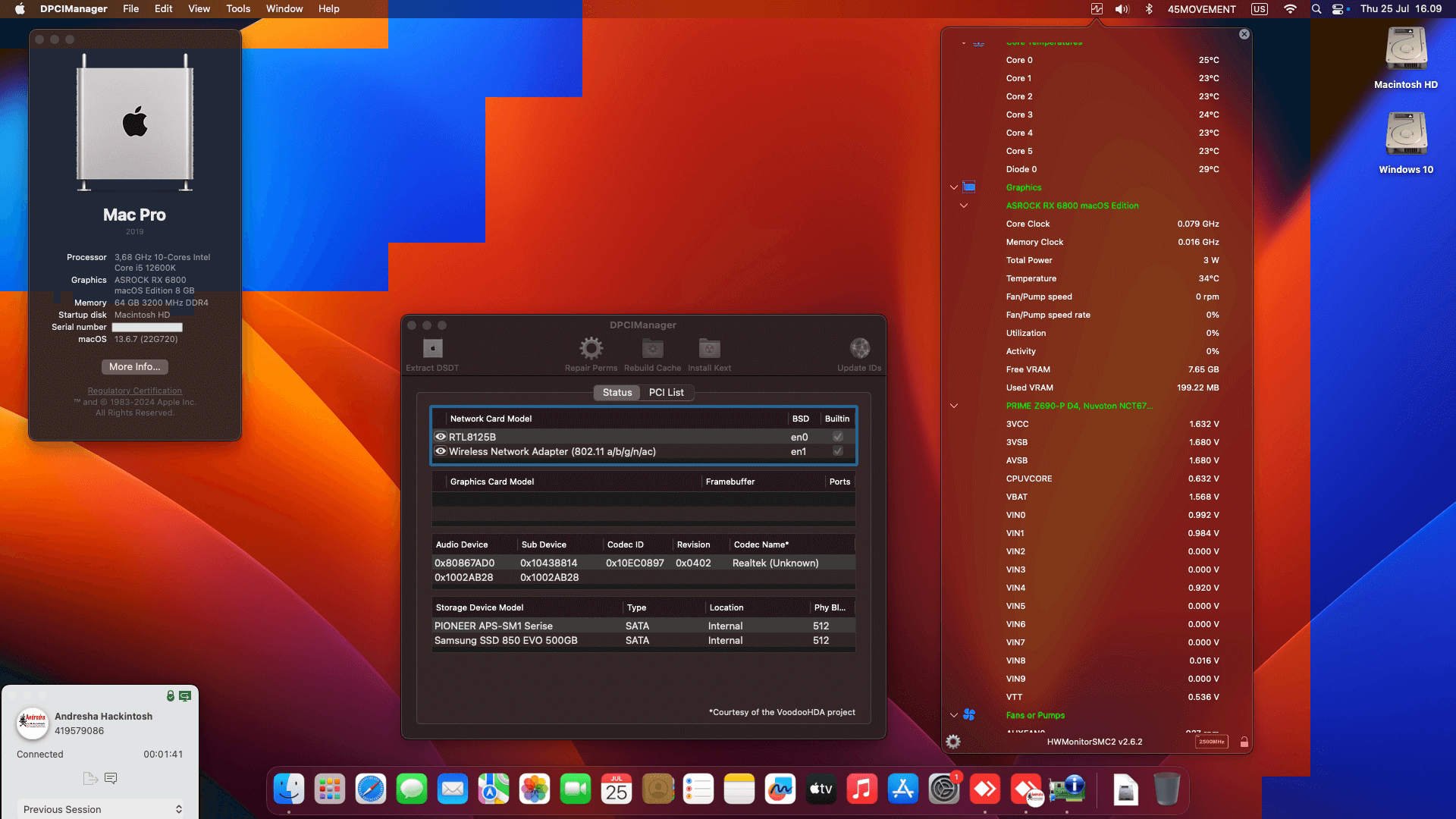This screenshot has width=1456, height=819.
Task: Select the Status tab in DPCIManager
Action: pyautogui.click(x=617, y=393)
